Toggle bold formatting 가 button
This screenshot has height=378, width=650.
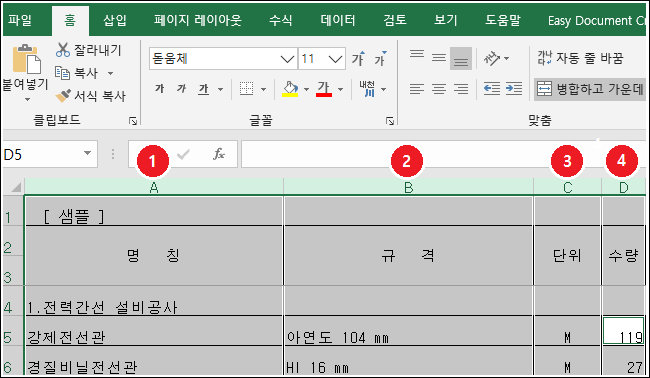160,88
